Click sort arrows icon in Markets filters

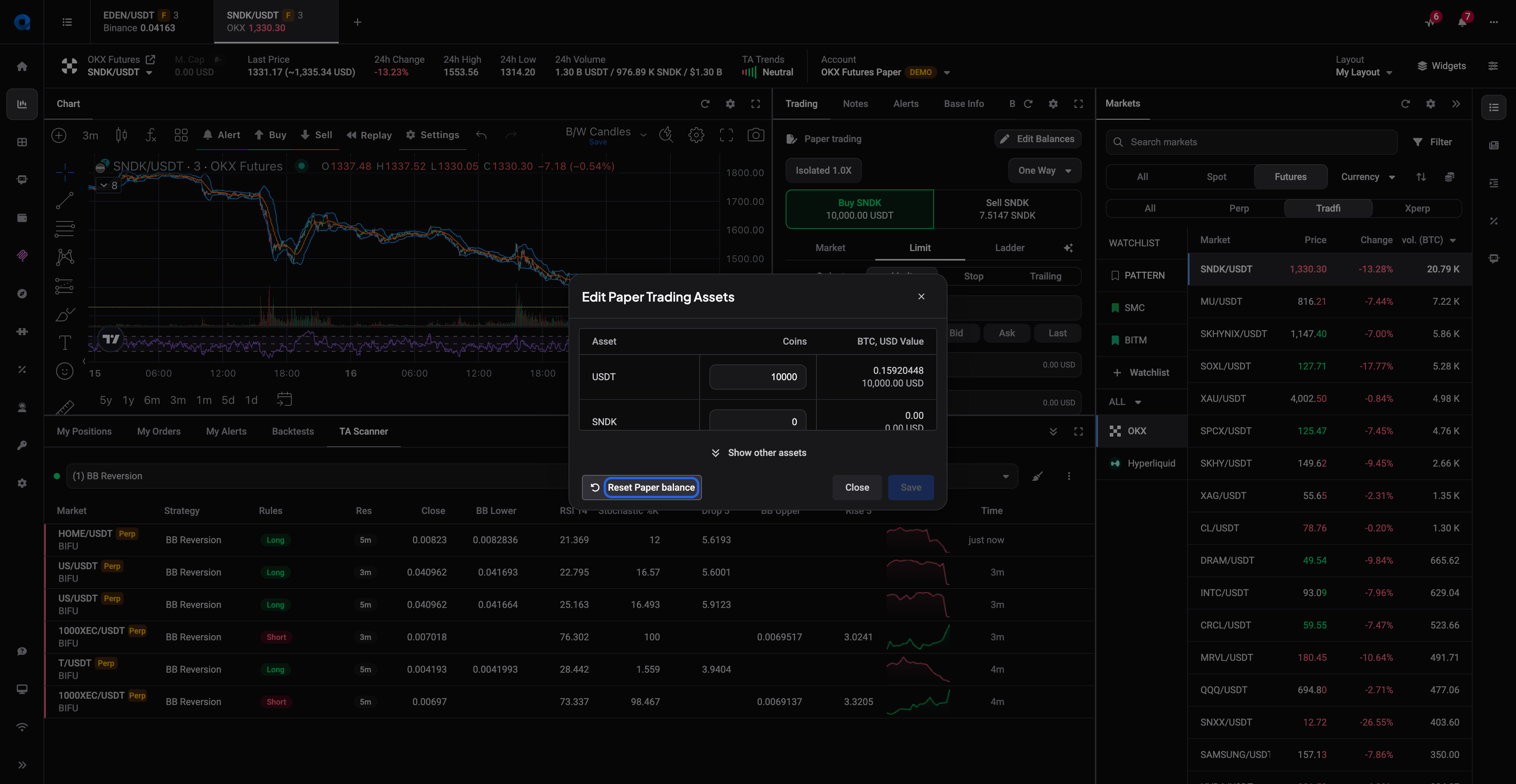1421,176
